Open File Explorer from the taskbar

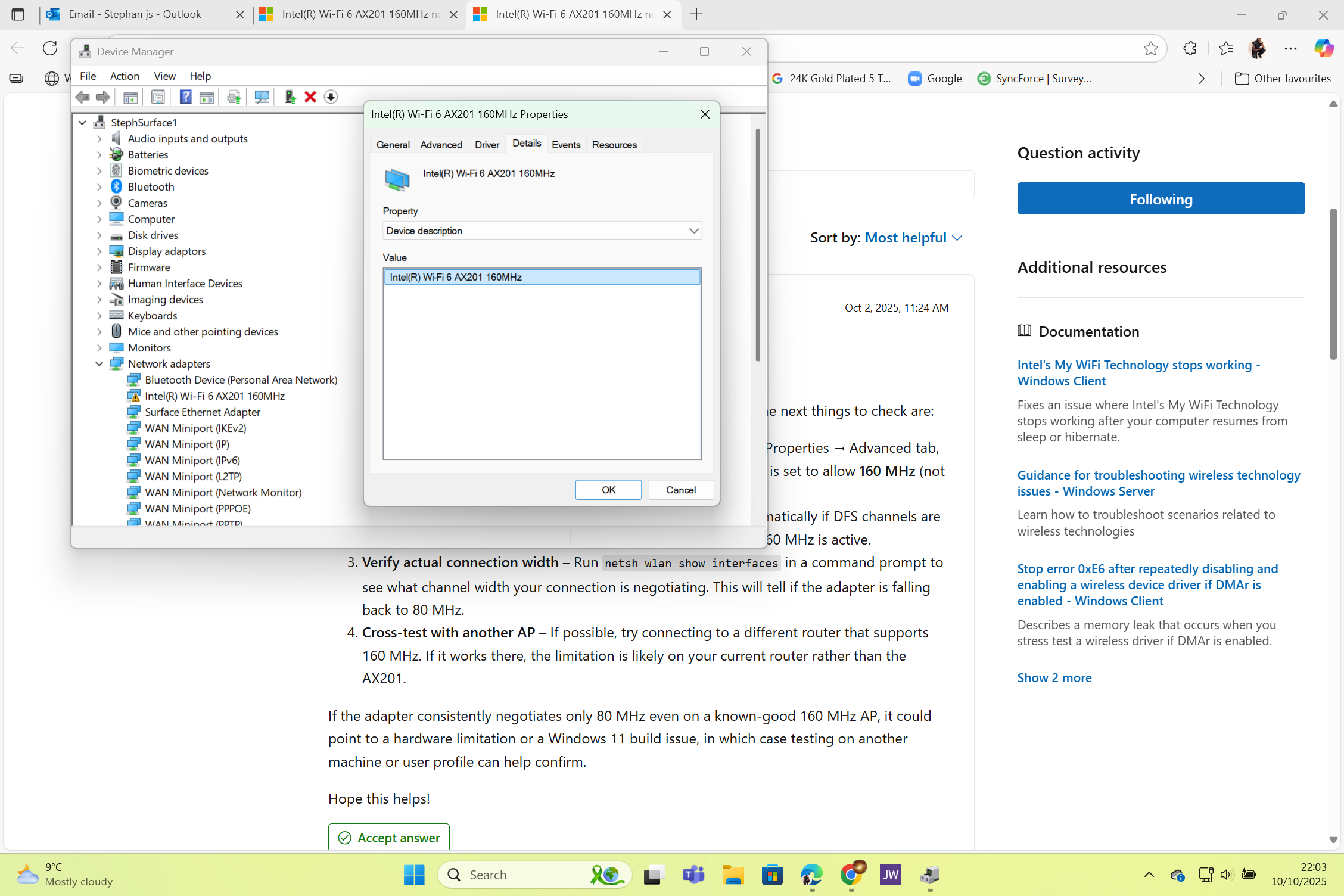(733, 875)
